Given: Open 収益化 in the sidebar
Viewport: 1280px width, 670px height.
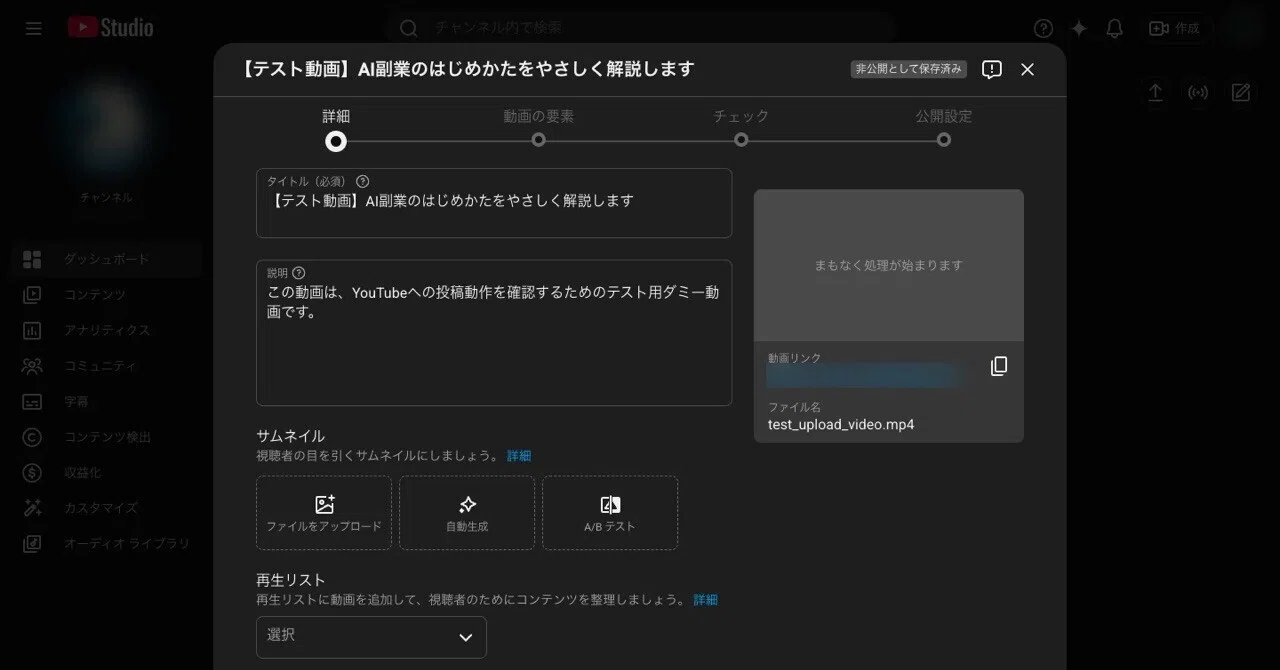Looking at the screenshot, I should 107,472.
